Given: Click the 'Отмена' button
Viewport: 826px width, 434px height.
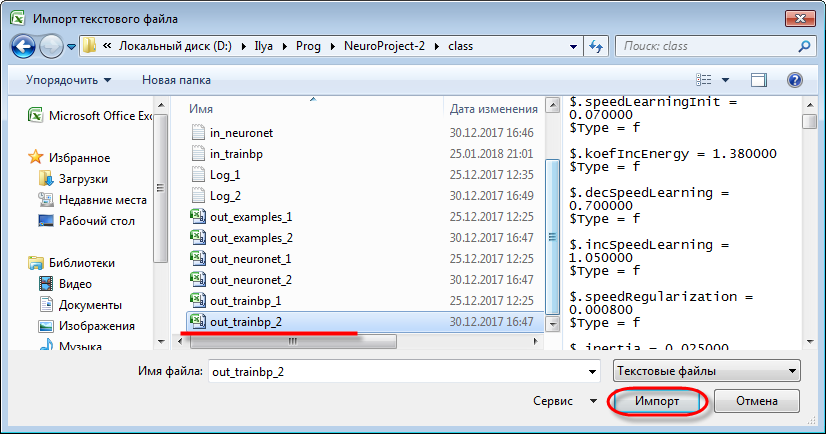Looking at the screenshot, I should click(756, 401).
